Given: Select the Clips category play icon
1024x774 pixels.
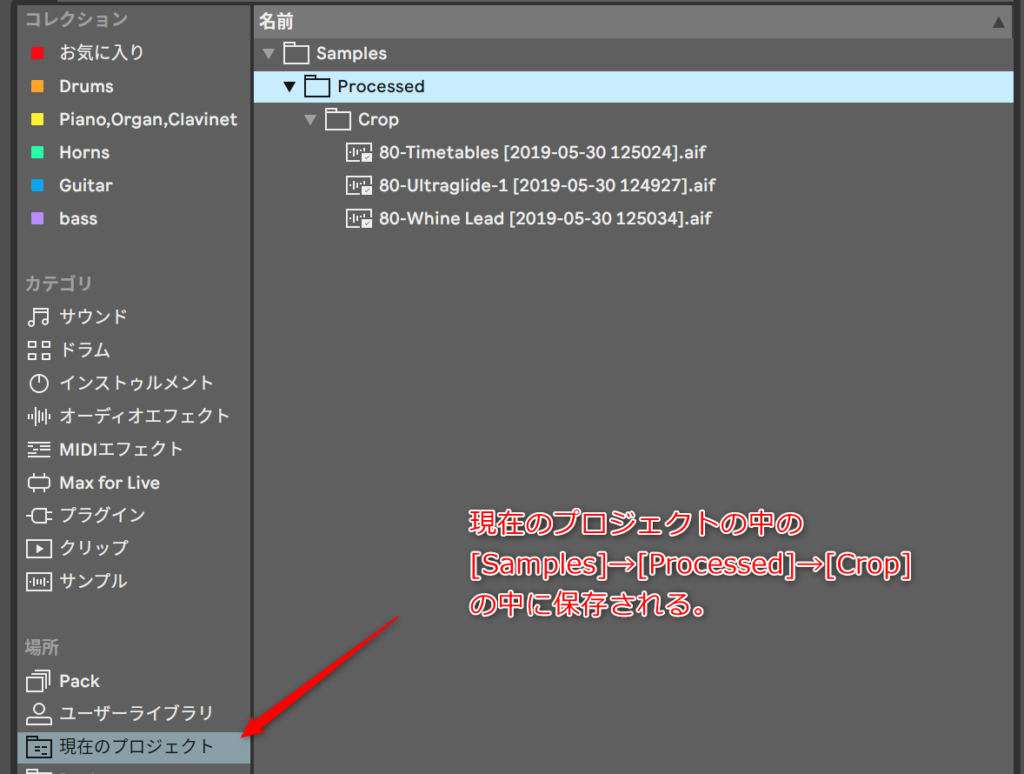Looking at the screenshot, I should pyautogui.click(x=39, y=548).
